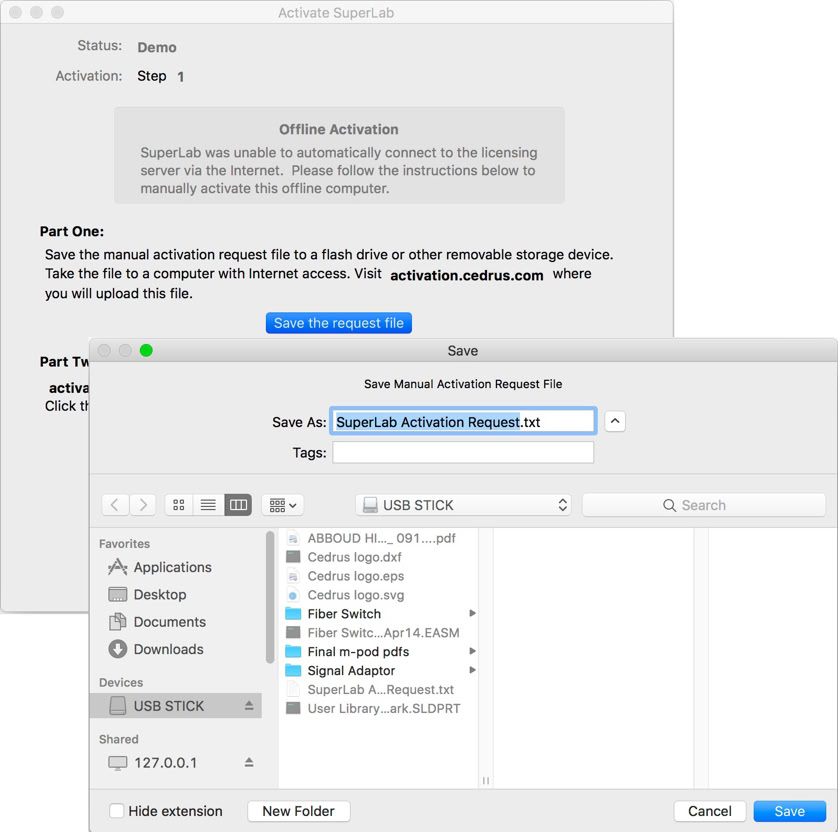
Task: Collapse the Save dialog with chevron button
Action: 616,421
